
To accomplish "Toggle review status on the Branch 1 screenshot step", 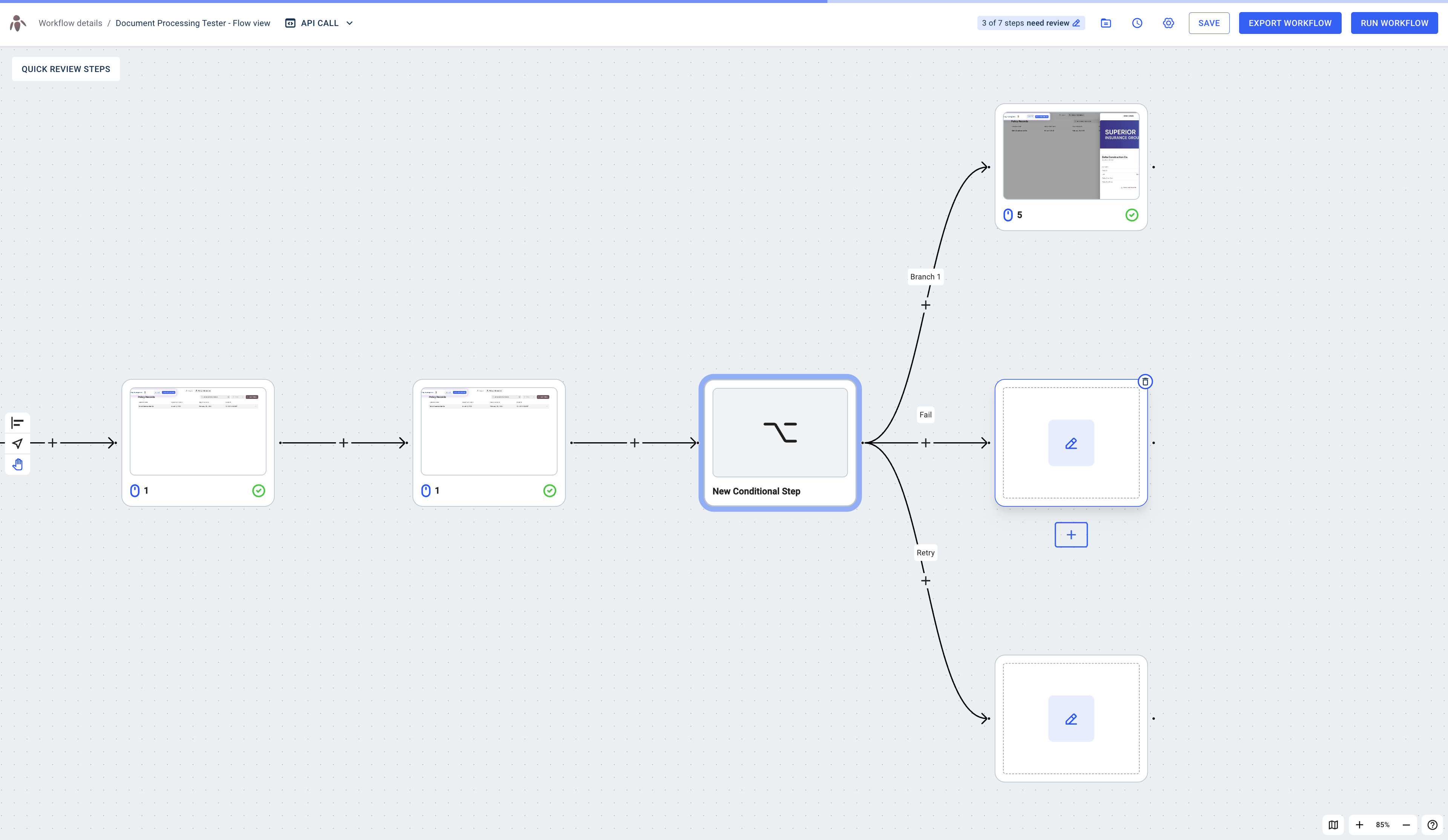I will click(x=1131, y=215).
